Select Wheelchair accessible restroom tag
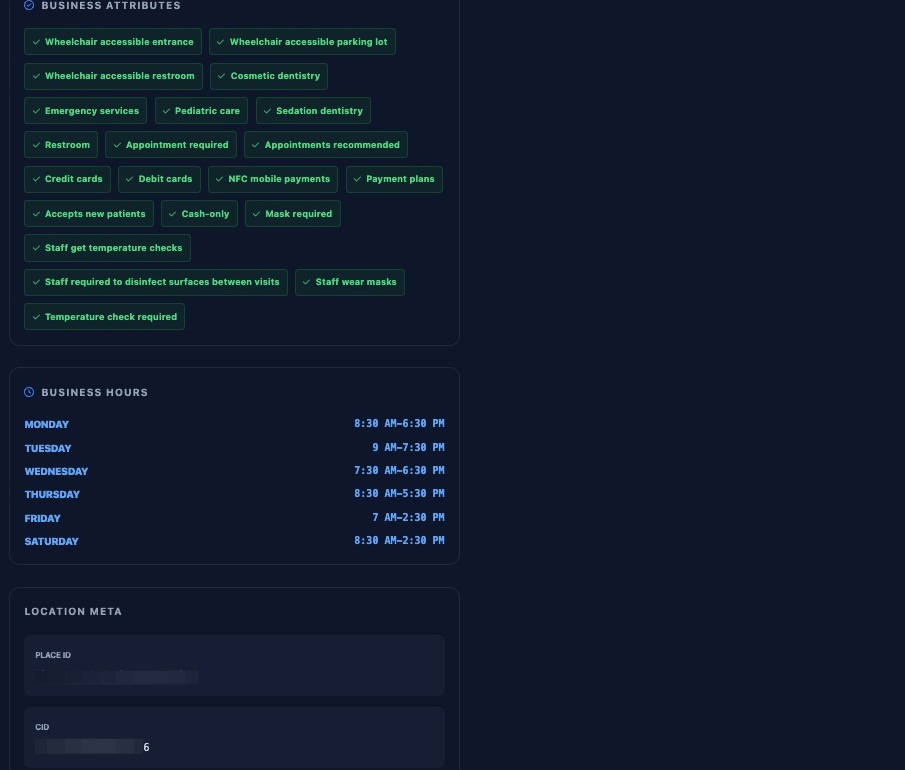Screen dimensions: 905x770 [114, 76]
